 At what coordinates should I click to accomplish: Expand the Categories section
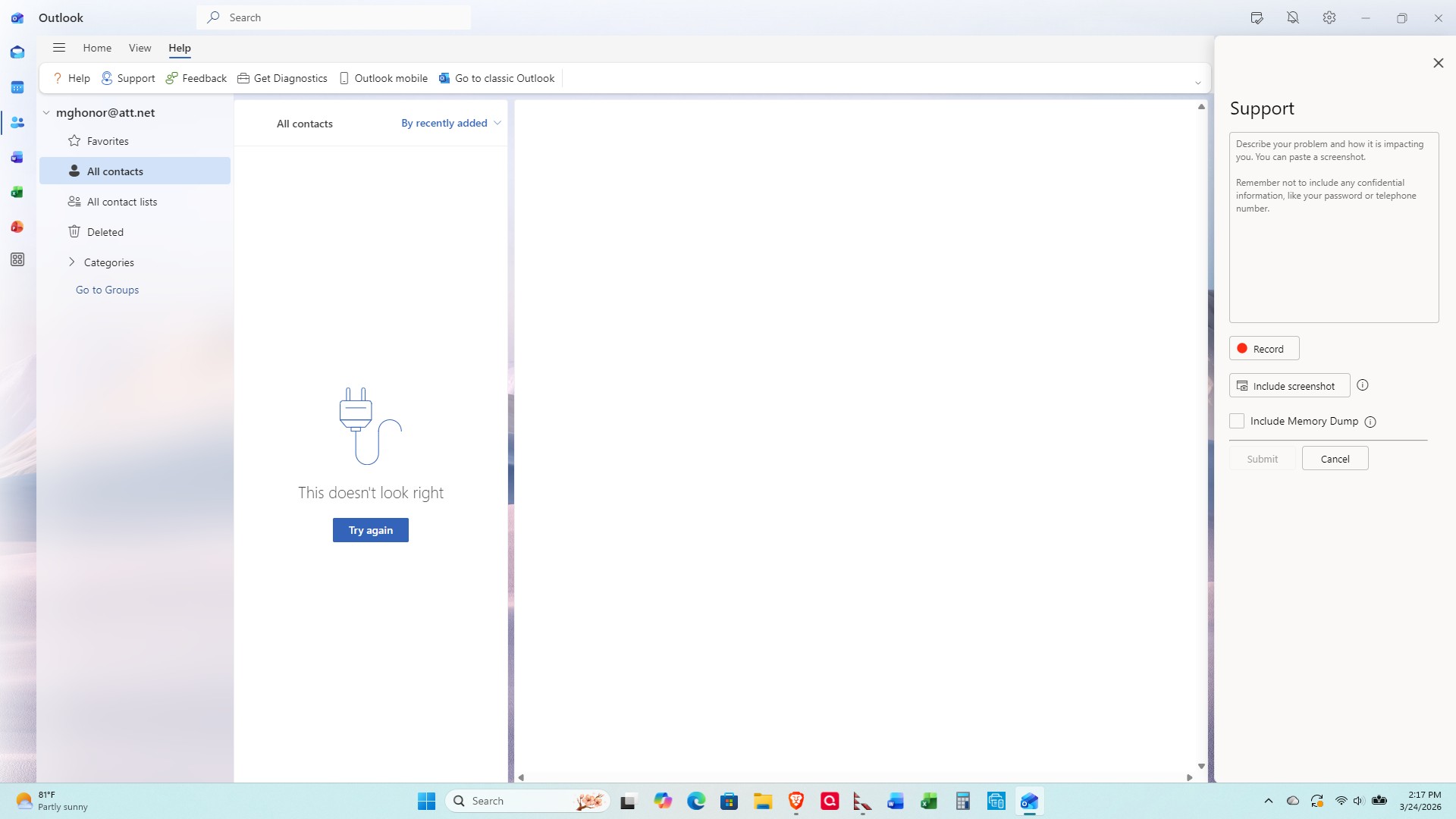coord(72,262)
